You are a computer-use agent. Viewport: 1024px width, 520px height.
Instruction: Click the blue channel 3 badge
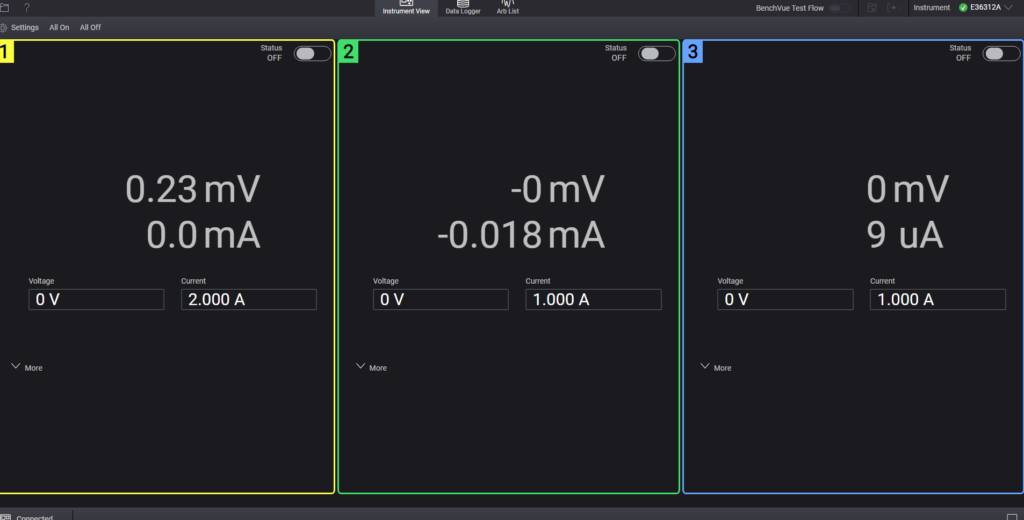click(x=693, y=52)
